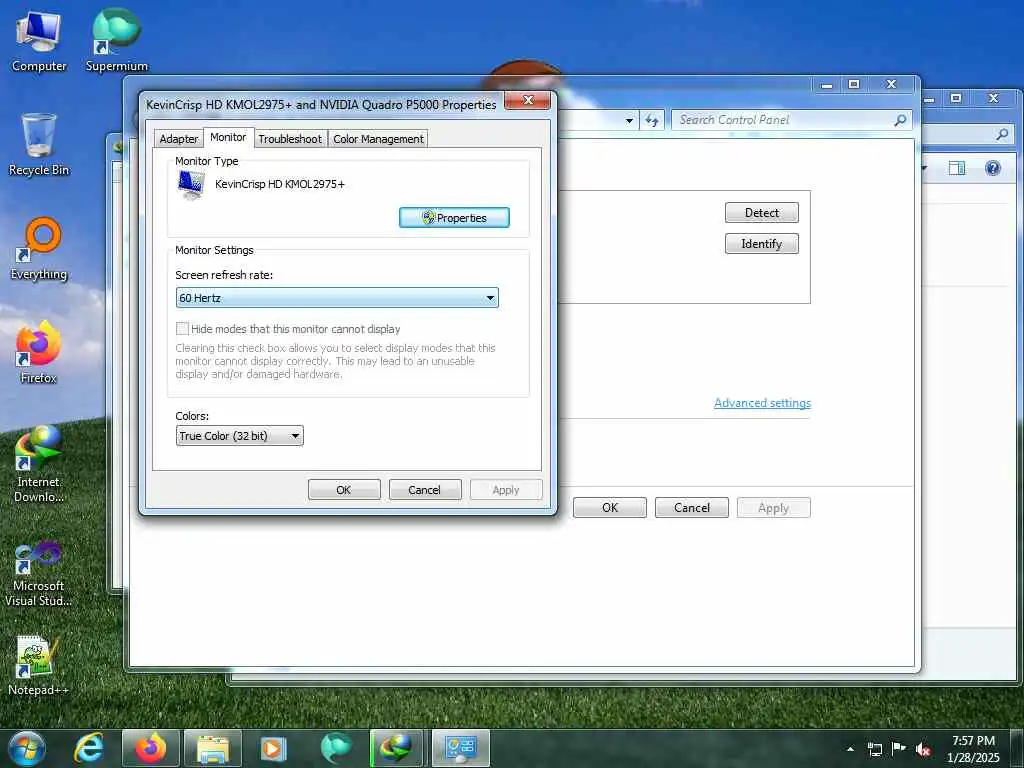Click the help question mark icon in back window
This screenshot has width=1024, height=768.
(x=993, y=168)
